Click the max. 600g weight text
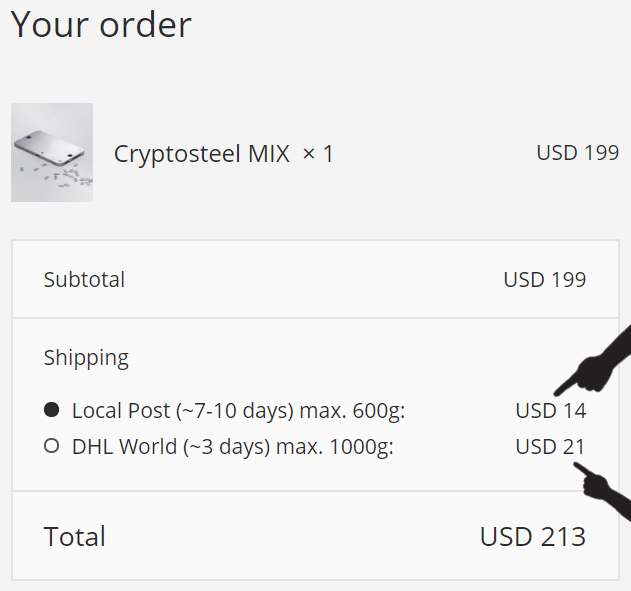631x591 pixels. tap(353, 411)
